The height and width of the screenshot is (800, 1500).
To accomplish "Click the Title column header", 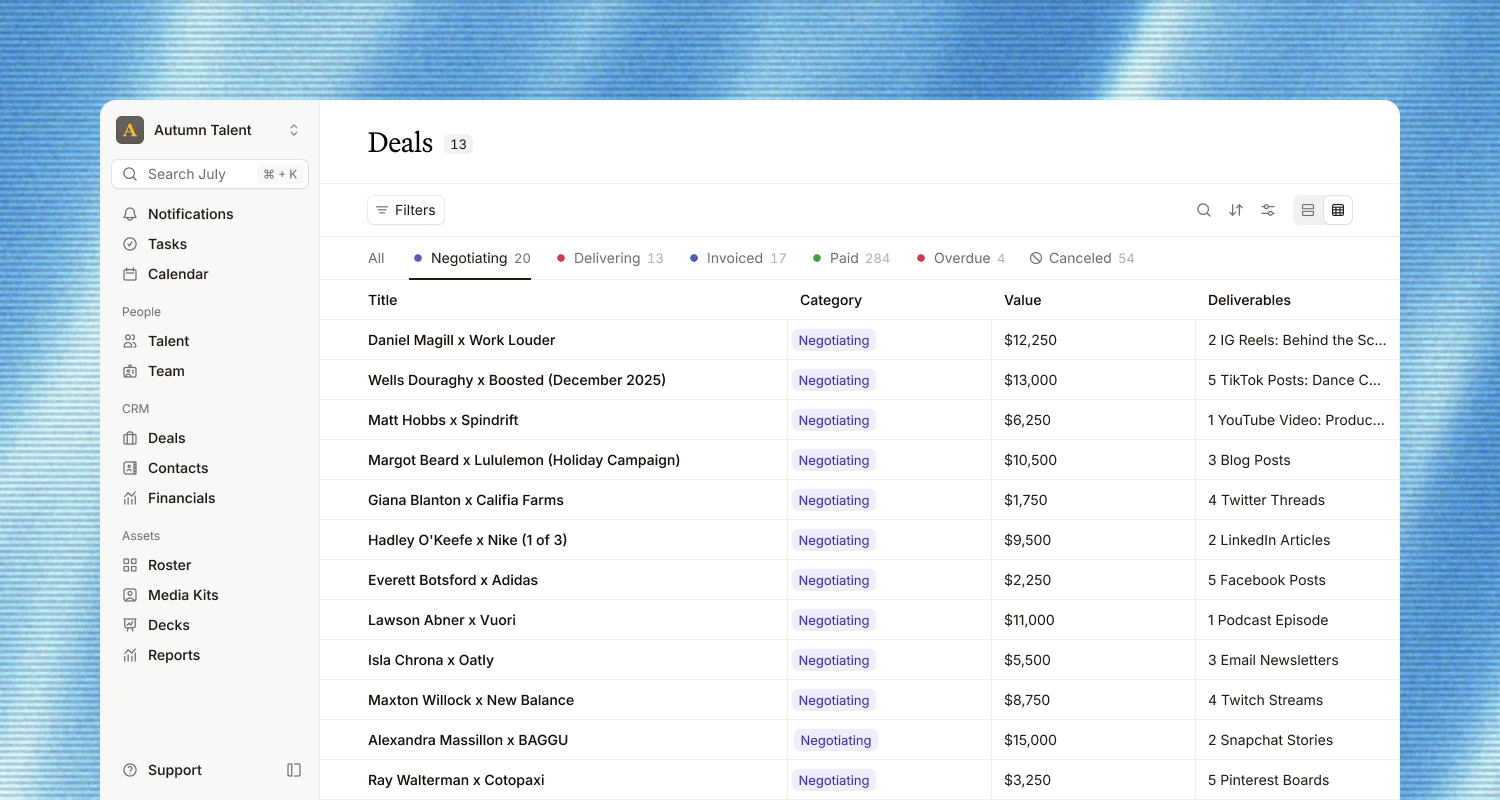I will (x=382, y=300).
